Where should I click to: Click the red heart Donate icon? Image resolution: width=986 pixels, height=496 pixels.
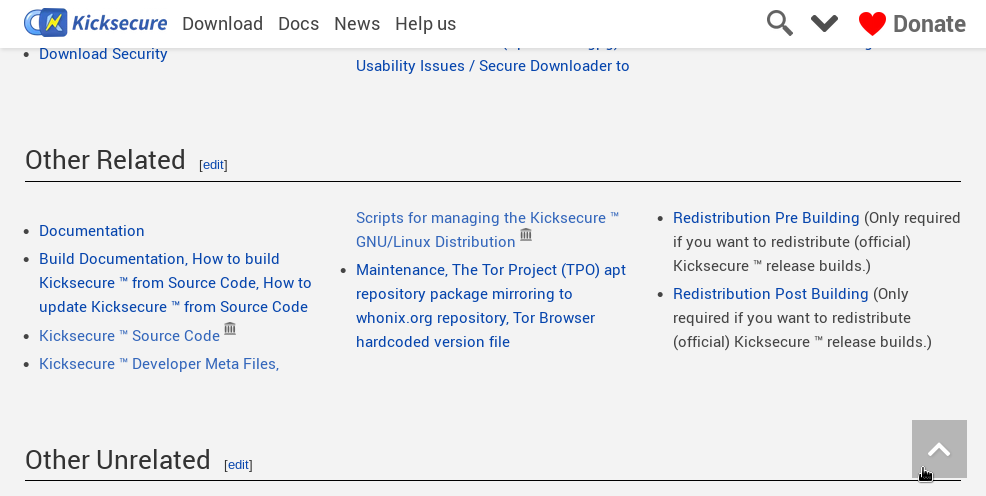872,24
